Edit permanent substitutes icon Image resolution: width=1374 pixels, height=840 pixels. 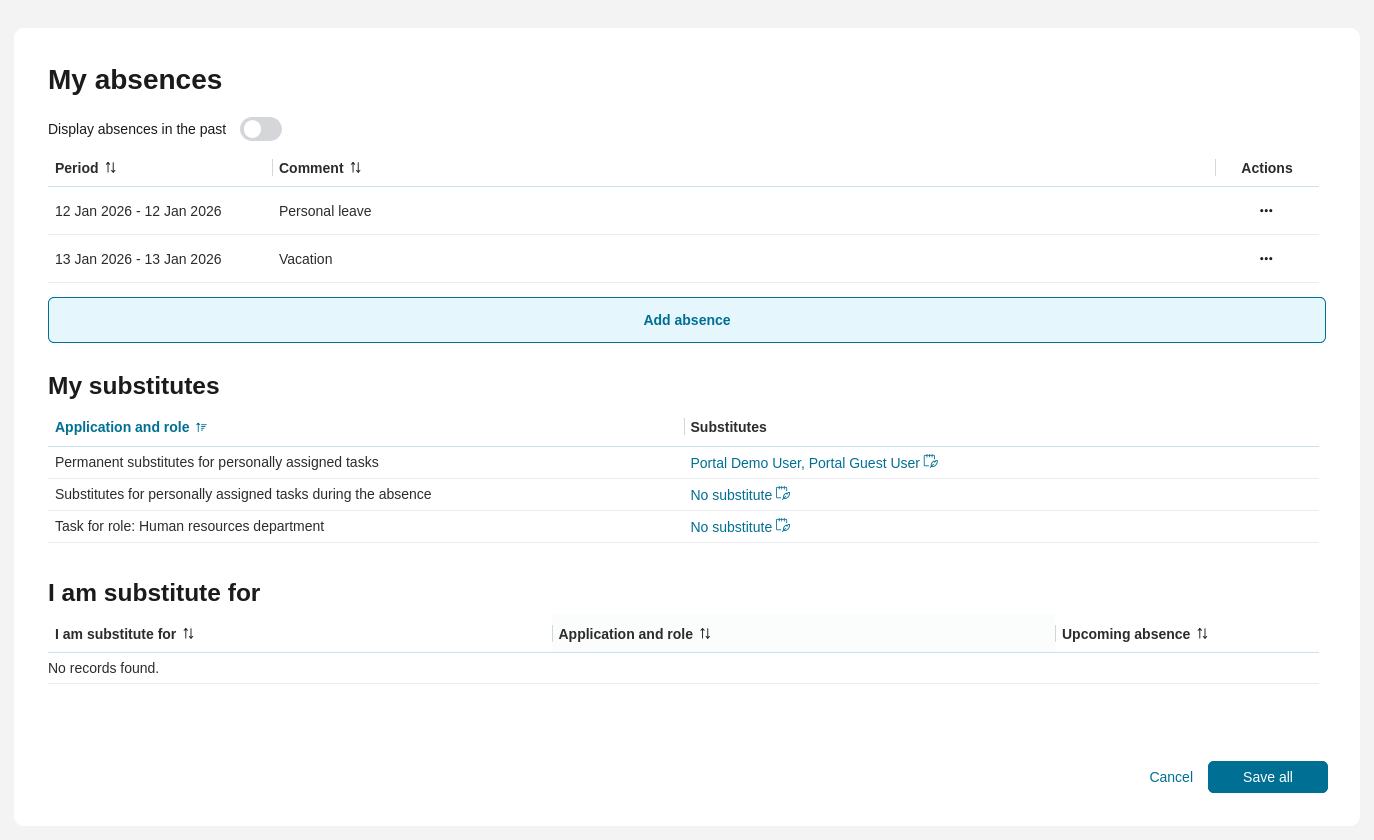coord(931,462)
